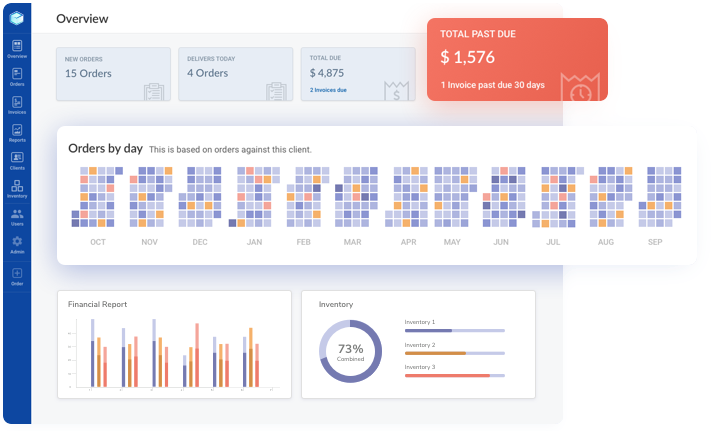The image size is (712, 431).
Task: Select the Reports sidebar icon
Action: tap(17, 133)
